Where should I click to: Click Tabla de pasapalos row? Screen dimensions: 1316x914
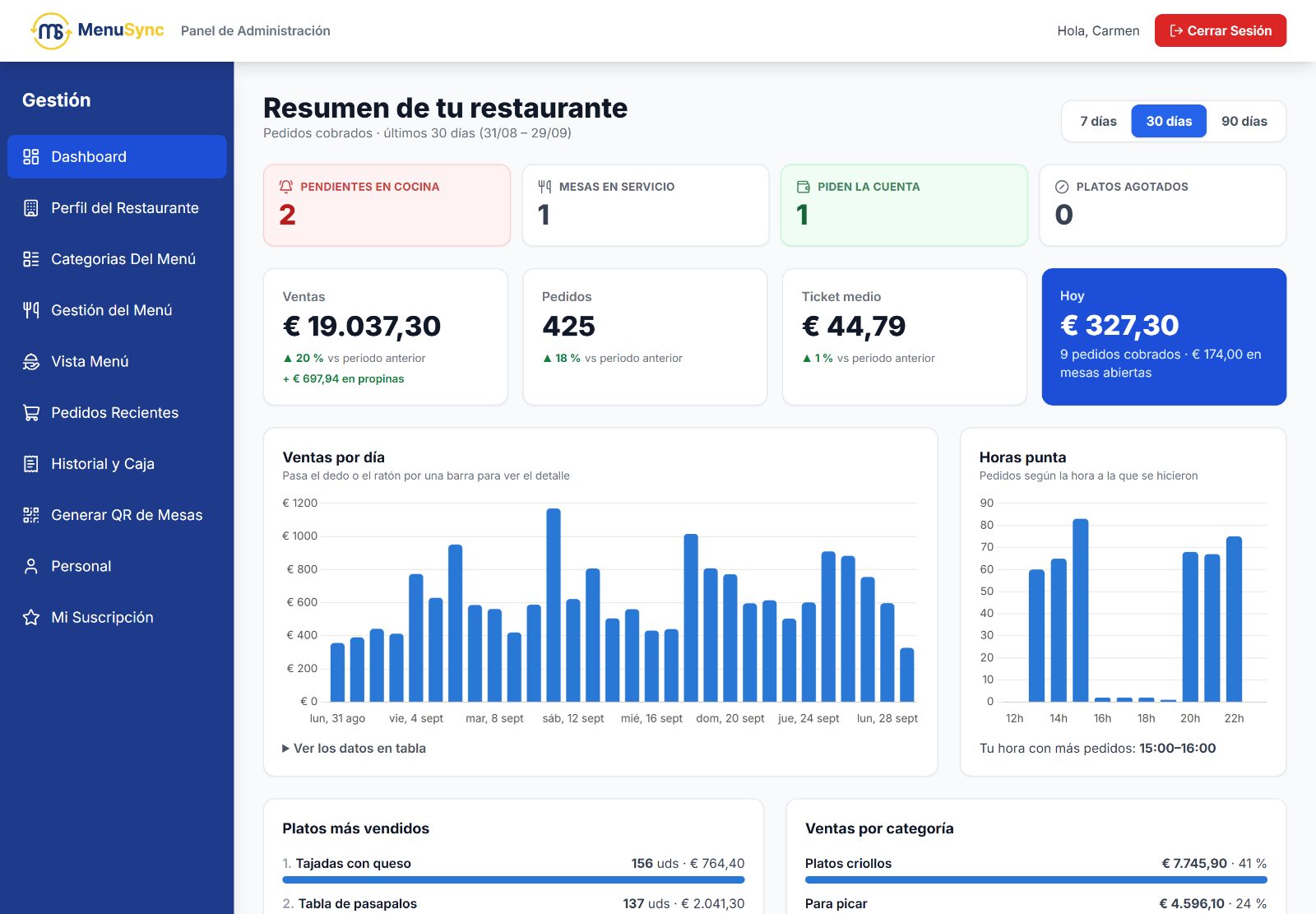coord(513,903)
